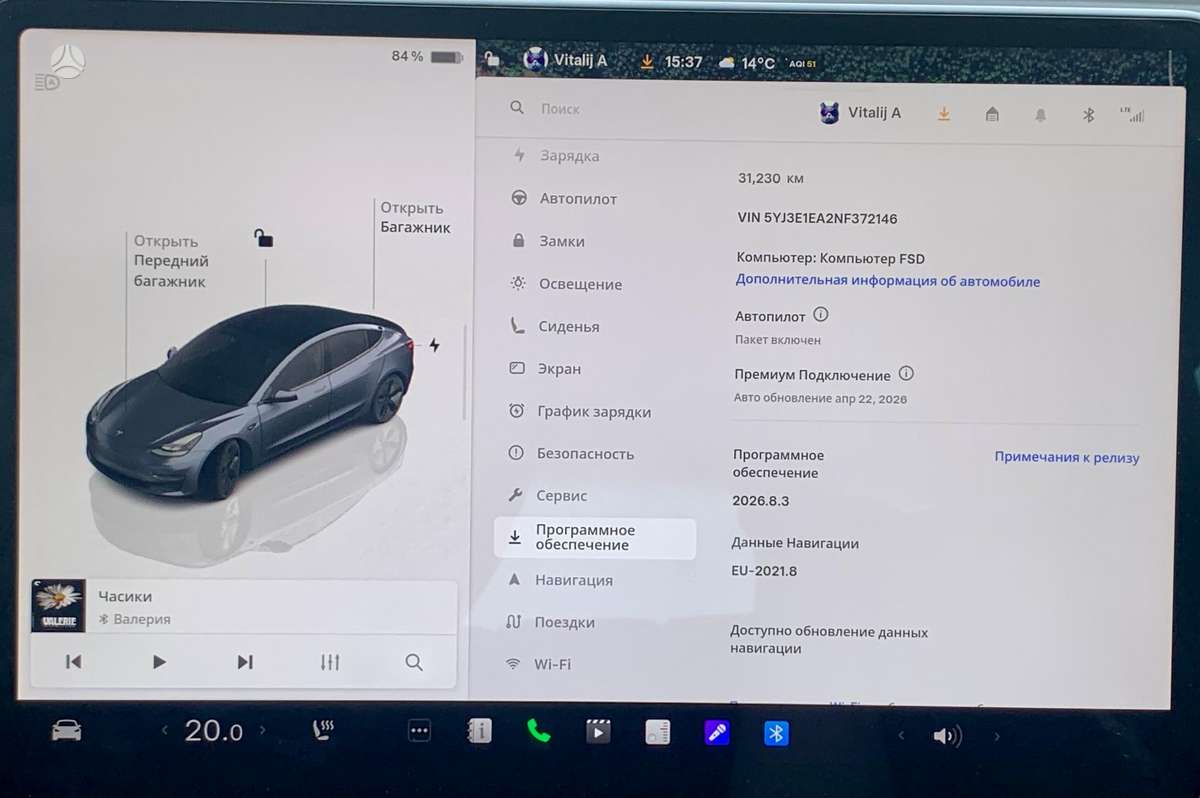Select Программное обеспечение menu item

coord(595,538)
